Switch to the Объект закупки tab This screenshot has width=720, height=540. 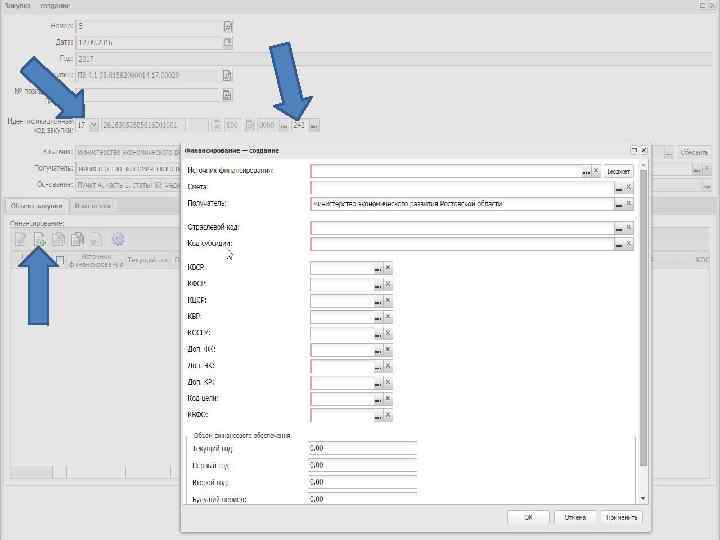(x=36, y=206)
